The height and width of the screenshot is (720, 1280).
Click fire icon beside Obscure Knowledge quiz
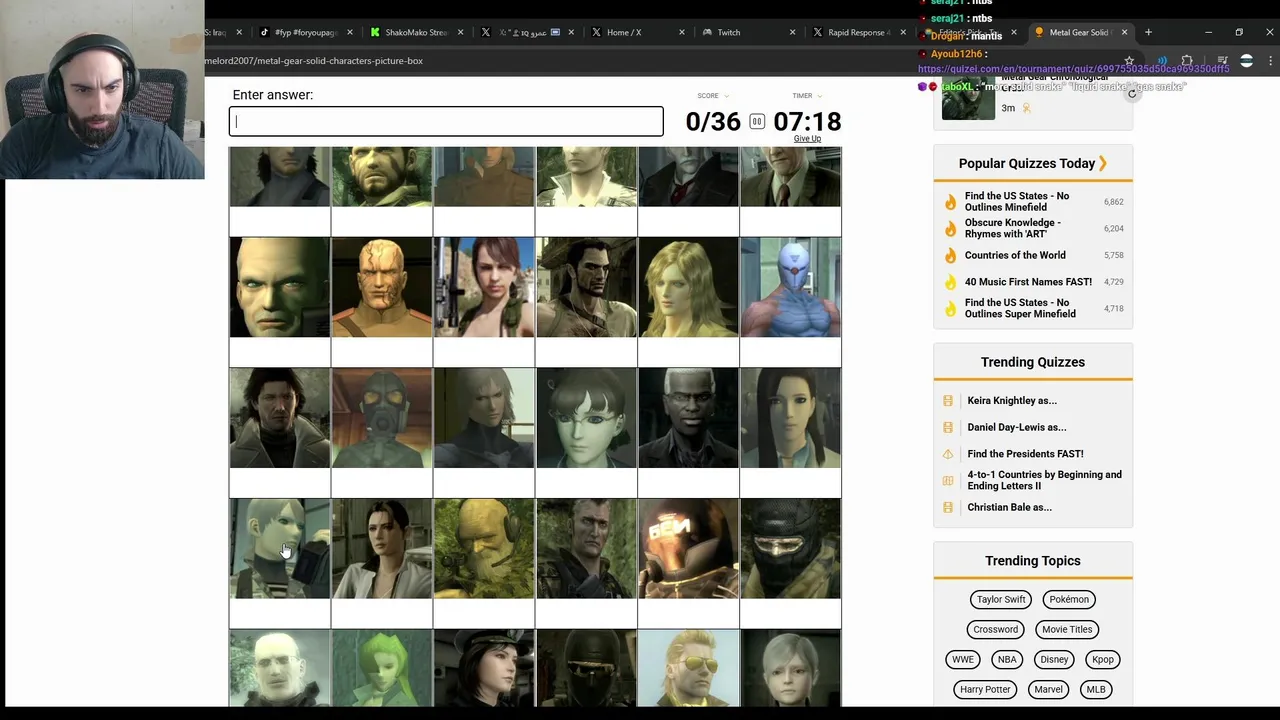(950, 229)
